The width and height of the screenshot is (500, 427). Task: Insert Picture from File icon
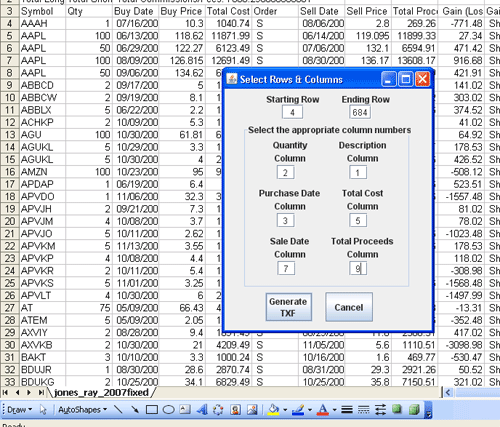pyautogui.click(x=252, y=409)
